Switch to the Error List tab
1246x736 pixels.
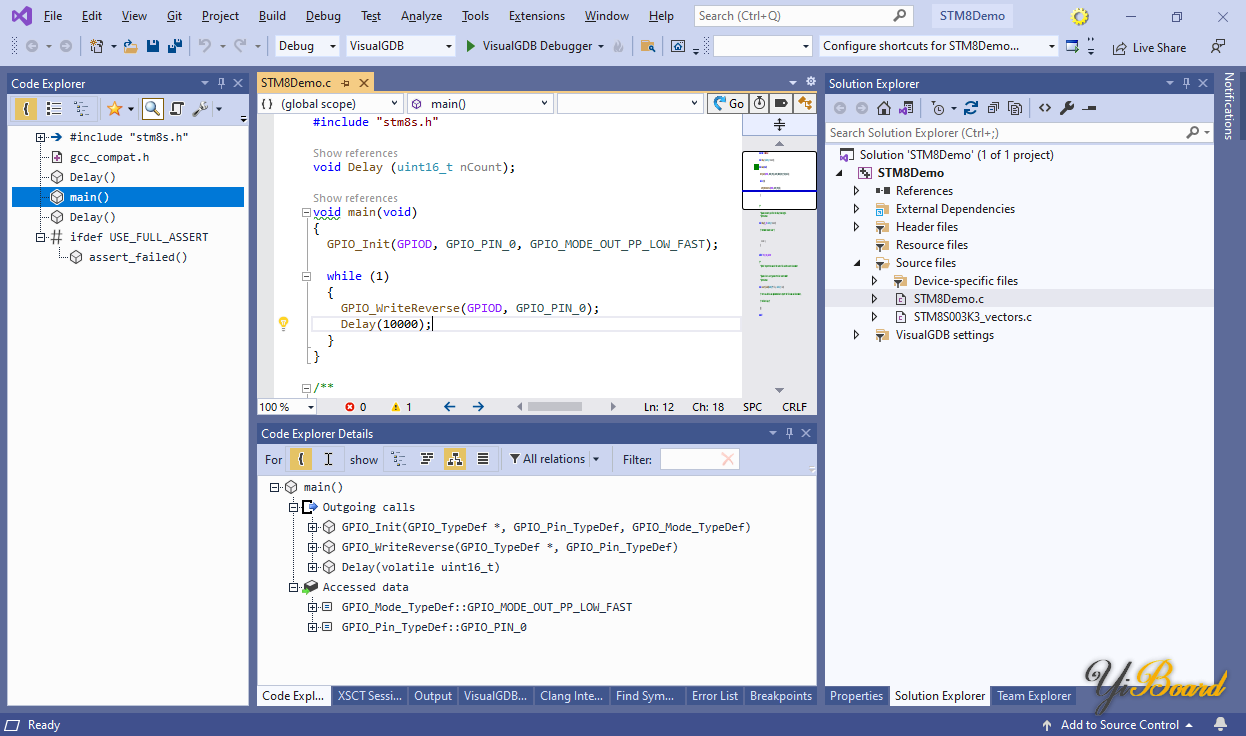pos(715,696)
